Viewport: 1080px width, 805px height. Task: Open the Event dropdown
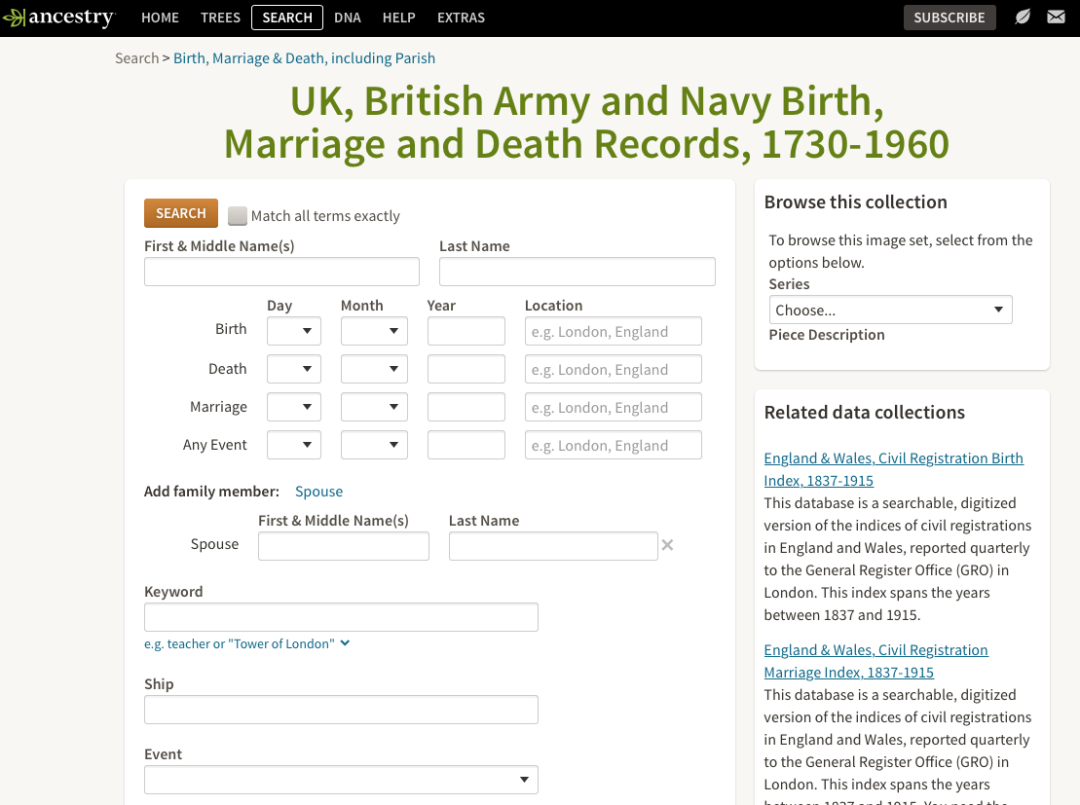pyautogui.click(x=341, y=780)
